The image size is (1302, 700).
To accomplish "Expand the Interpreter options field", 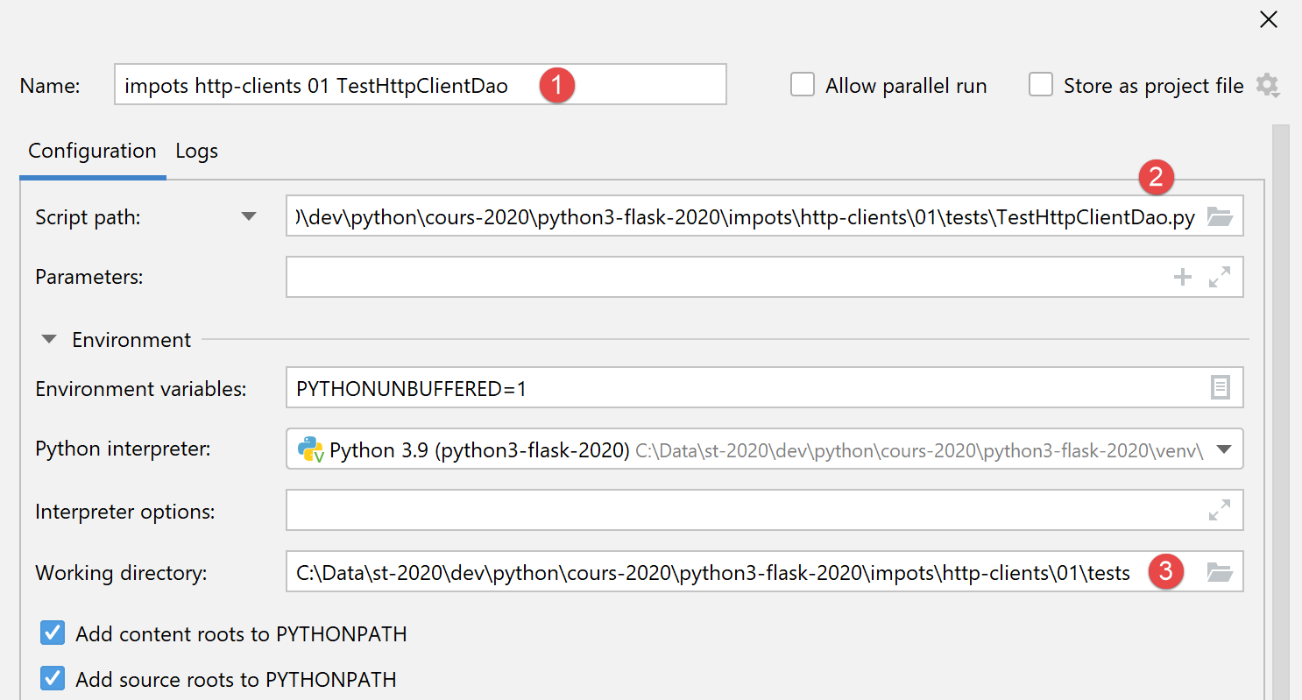I will point(1219,511).
